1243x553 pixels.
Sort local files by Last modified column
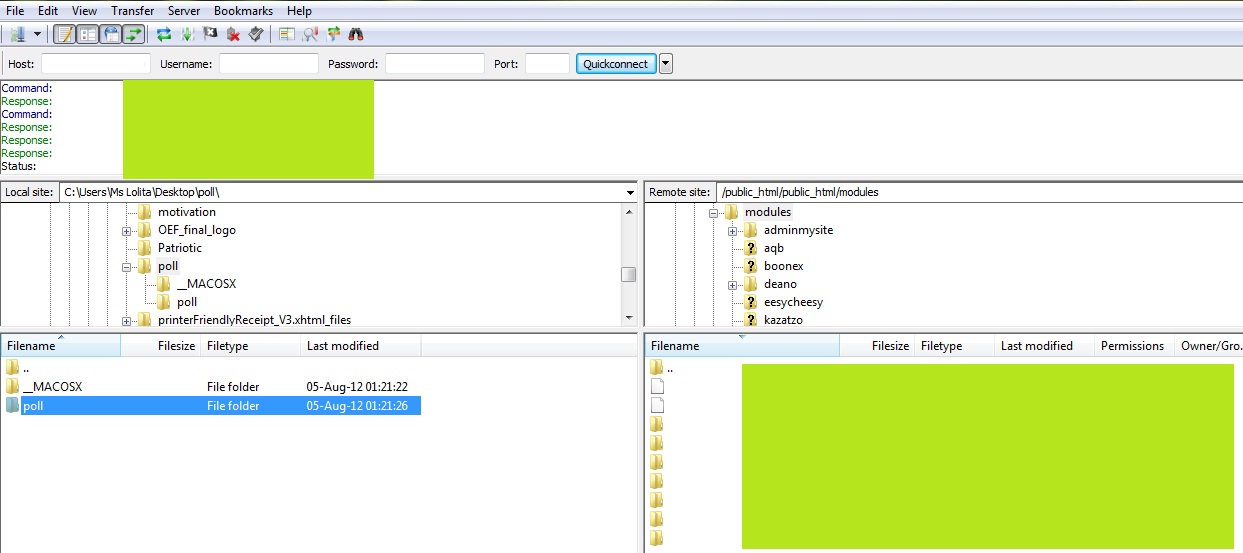(x=343, y=346)
